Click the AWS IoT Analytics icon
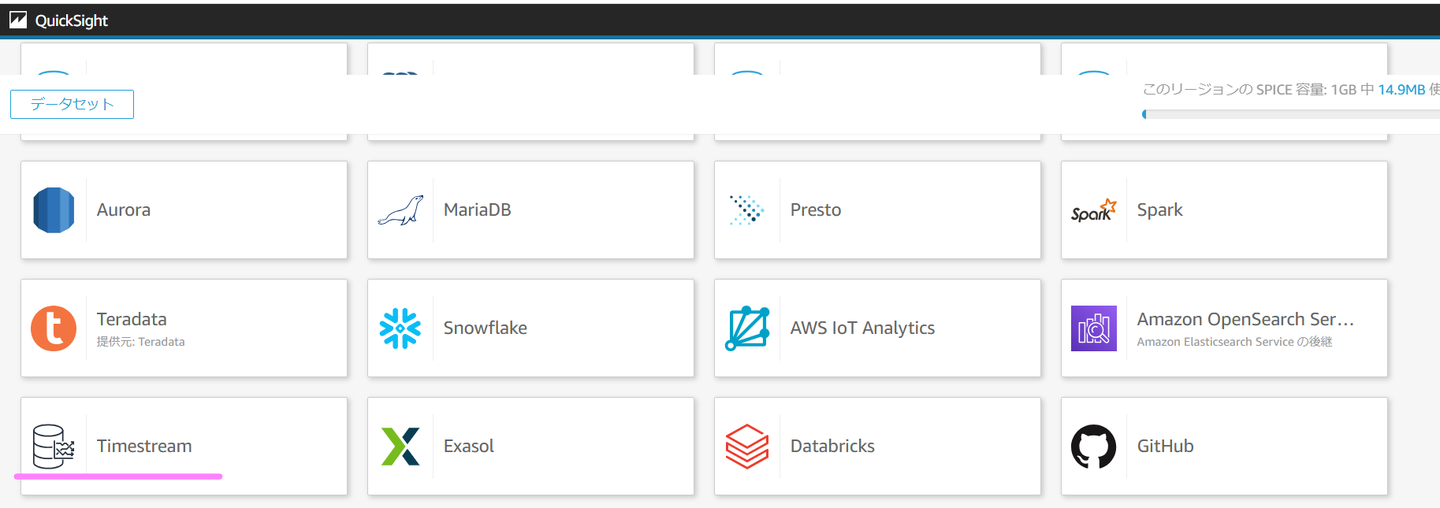1440x508 pixels. [x=746, y=328]
